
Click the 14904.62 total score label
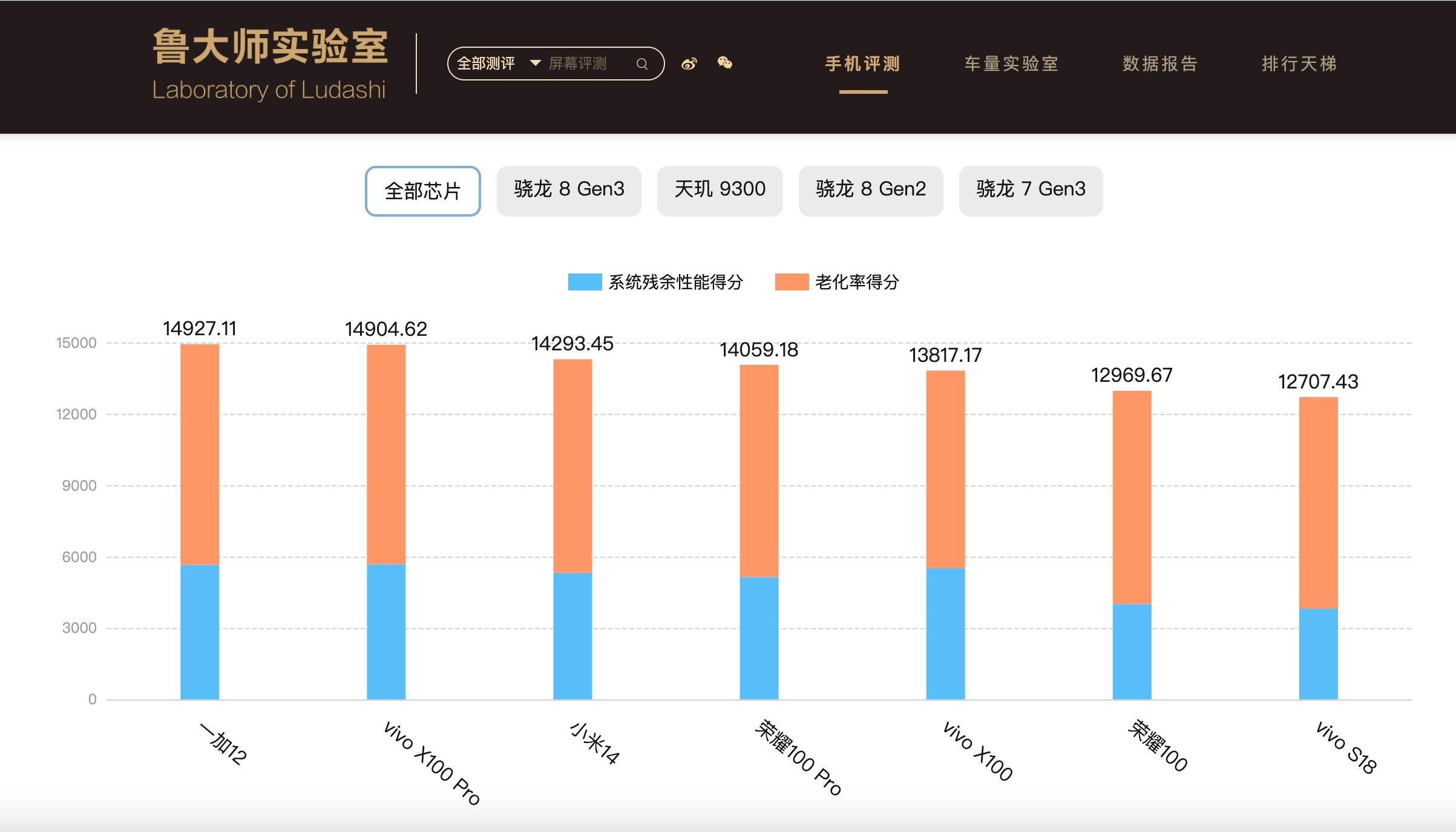point(386,329)
